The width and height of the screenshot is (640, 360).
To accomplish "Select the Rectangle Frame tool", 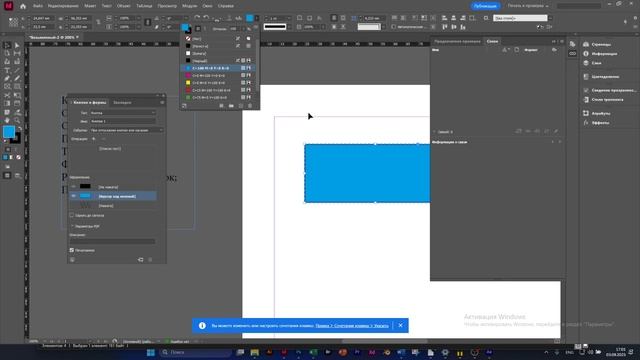I will (7, 87).
